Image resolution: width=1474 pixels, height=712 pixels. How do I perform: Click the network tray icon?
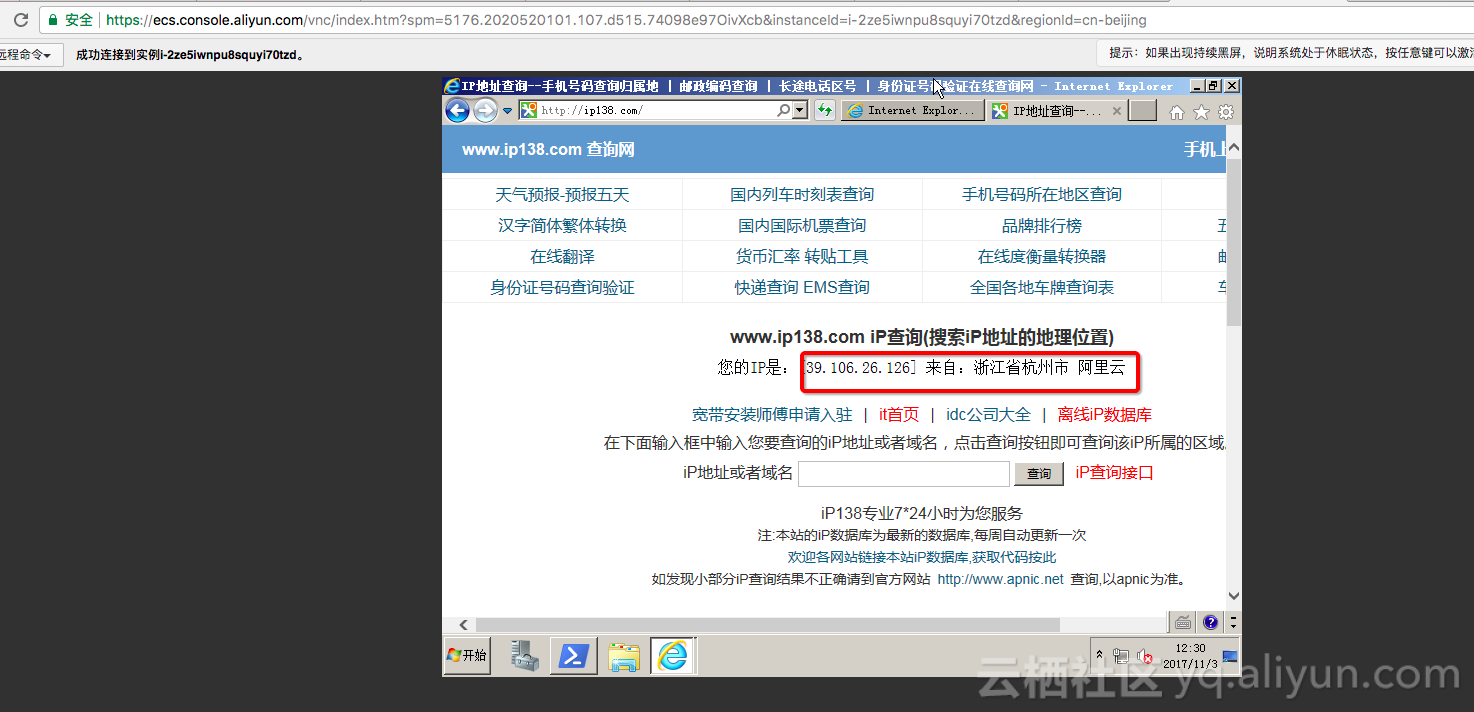(1121, 657)
